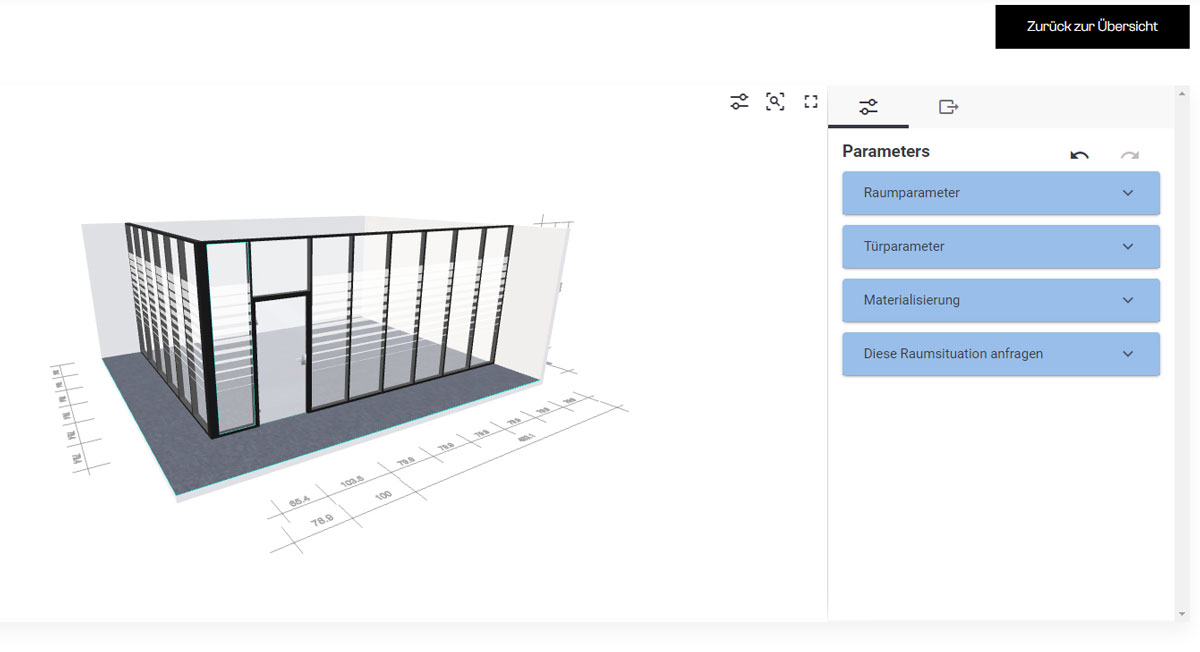The width and height of the screenshot is (1200, 652).
Task: Click the 100 dimension label
Action: point(382,496)
